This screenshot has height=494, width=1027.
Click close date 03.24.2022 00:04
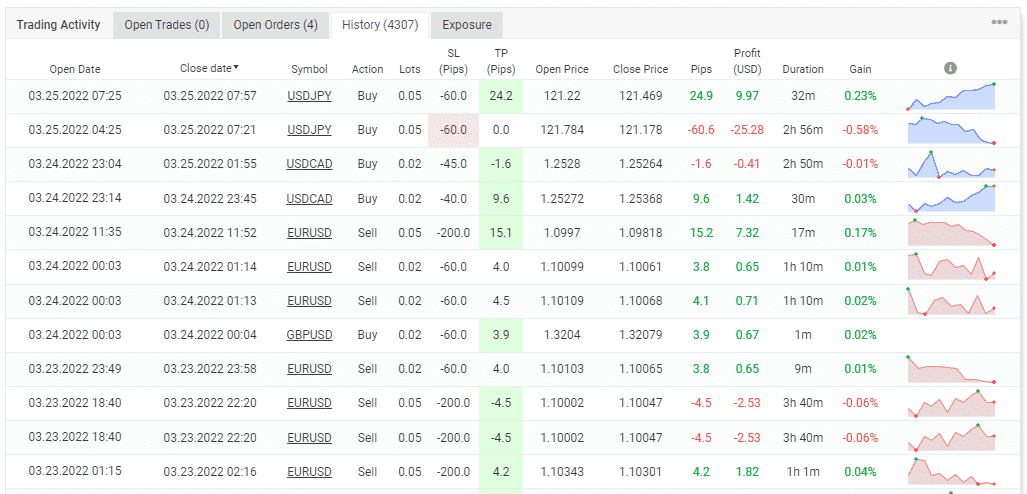210,335
